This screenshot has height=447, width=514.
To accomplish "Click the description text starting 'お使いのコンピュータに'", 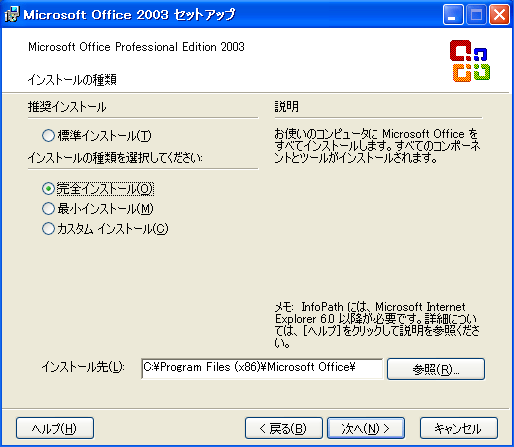I will coord(377,146).
